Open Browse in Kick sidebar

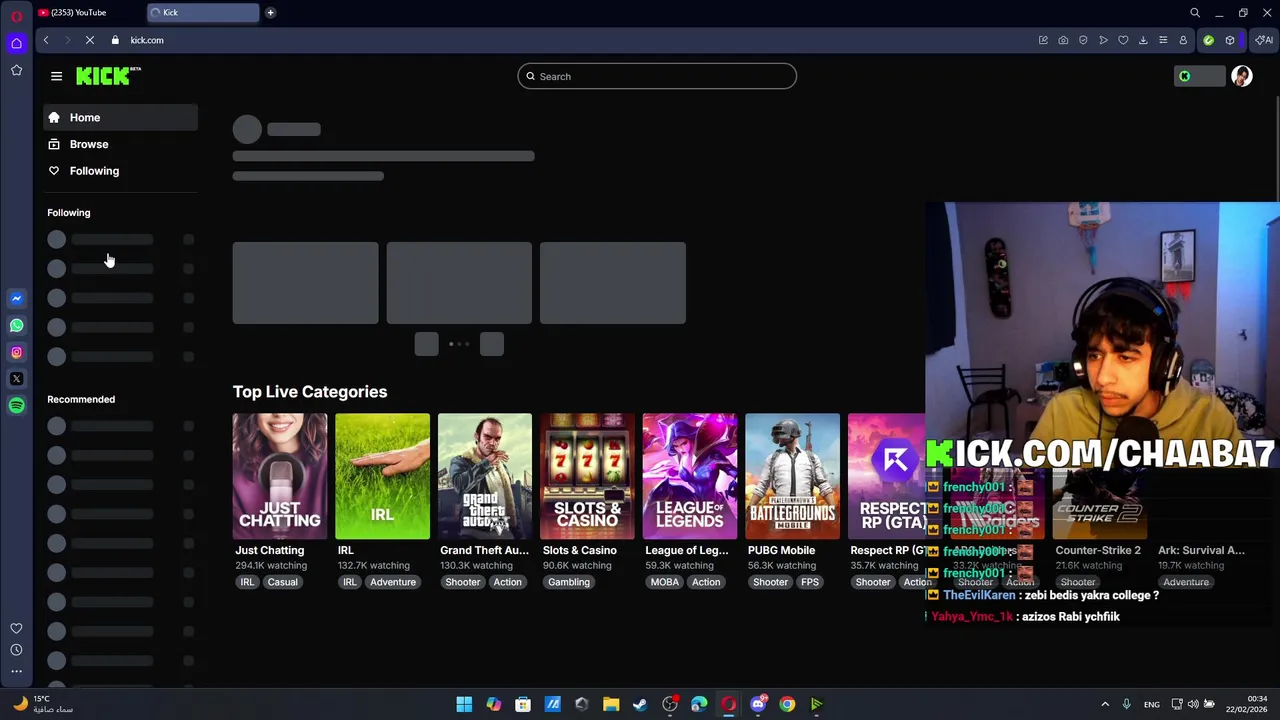point(121,144)
